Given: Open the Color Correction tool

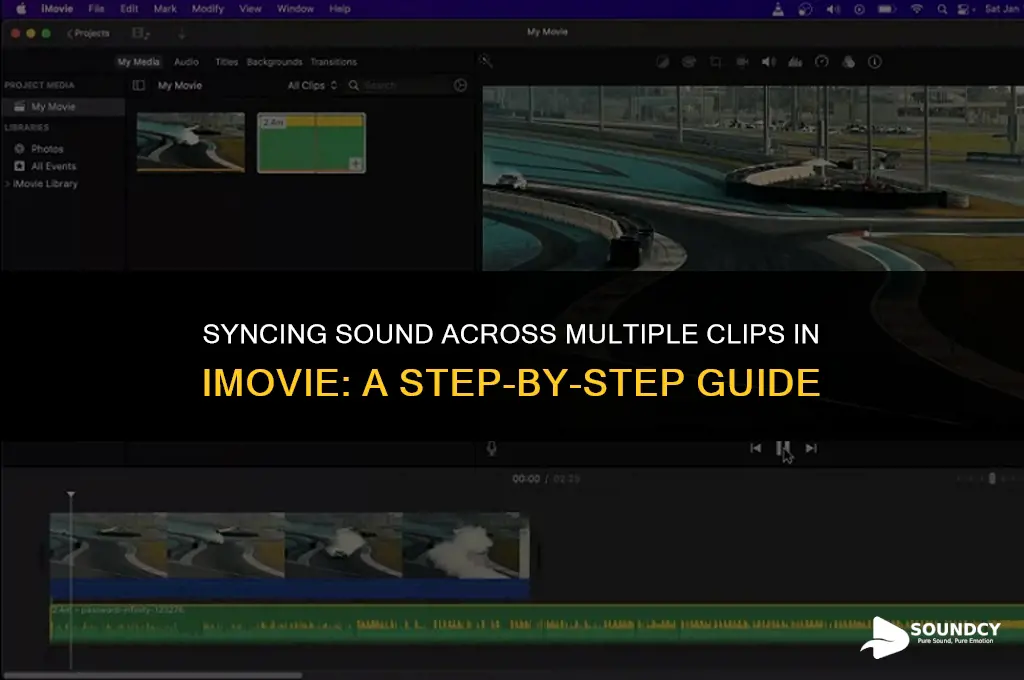Looking at the screenshot, I should [688, 62].
